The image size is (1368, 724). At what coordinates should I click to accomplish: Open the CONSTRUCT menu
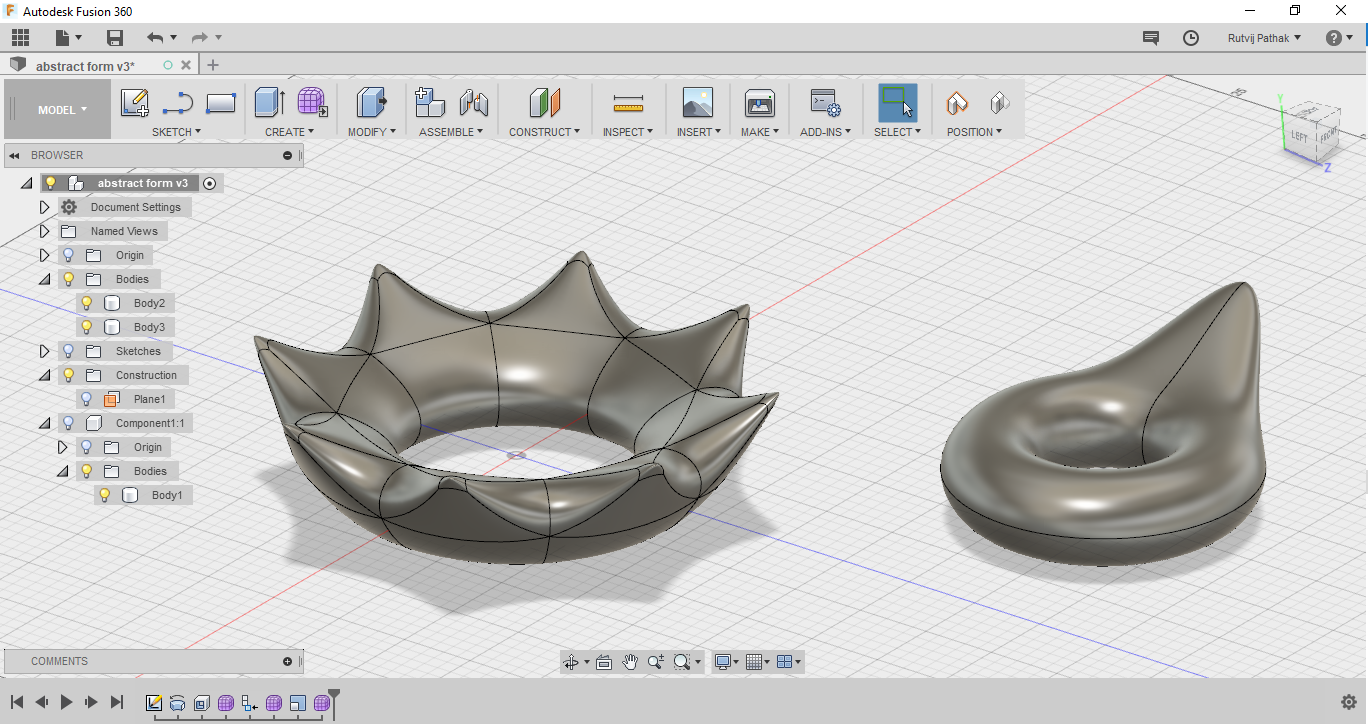[x=544, y=132]
